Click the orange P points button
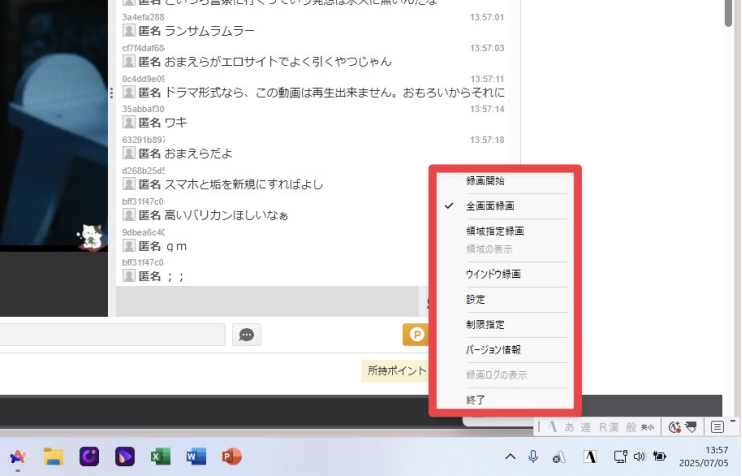This screenshot has height=476, width=742. (415, 335)
